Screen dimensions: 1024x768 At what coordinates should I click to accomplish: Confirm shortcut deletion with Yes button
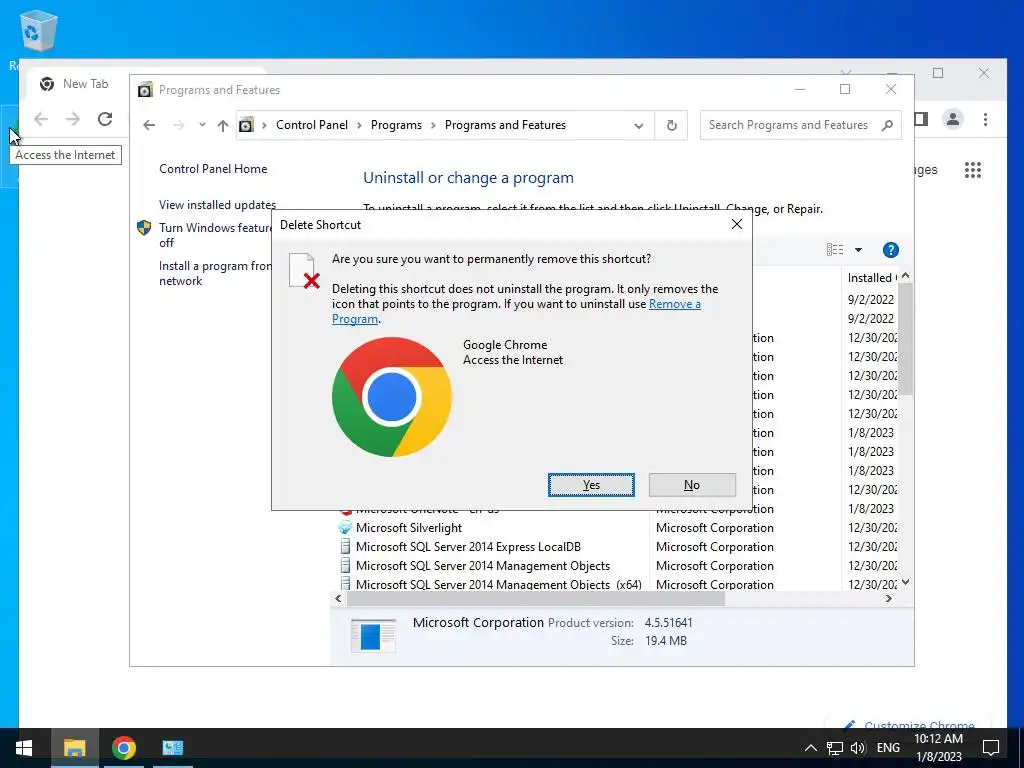pyautogui.click(x=591, y=485)
